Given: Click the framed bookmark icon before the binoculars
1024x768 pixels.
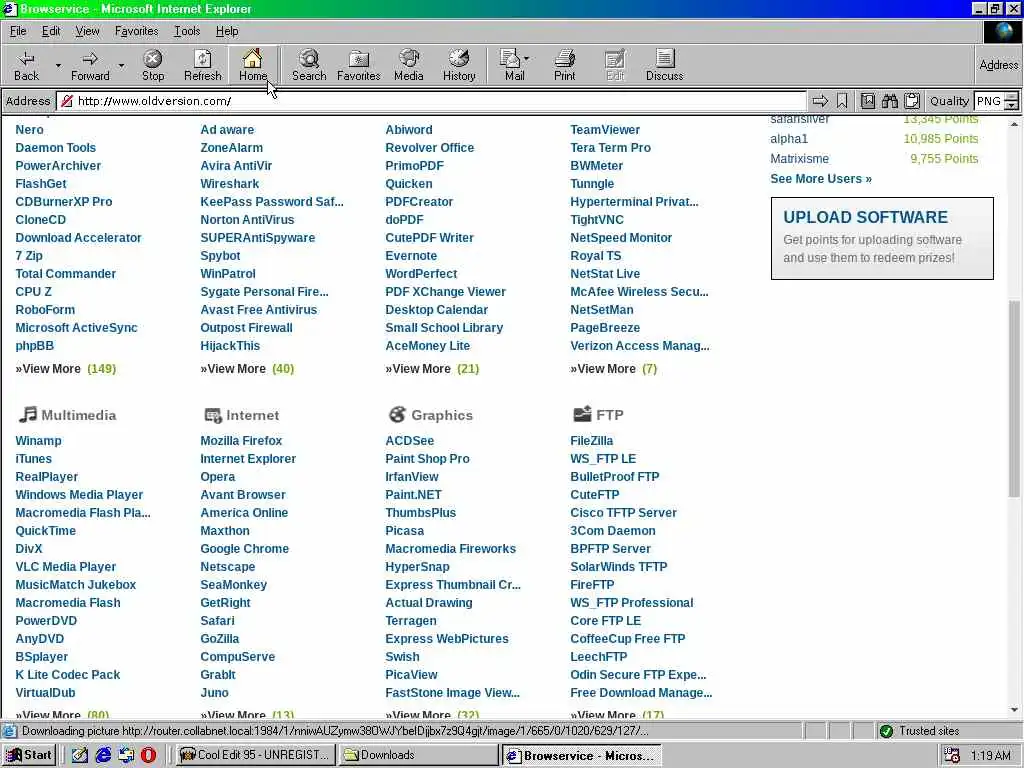Looking at the screenshot, I should pos(867,101).
